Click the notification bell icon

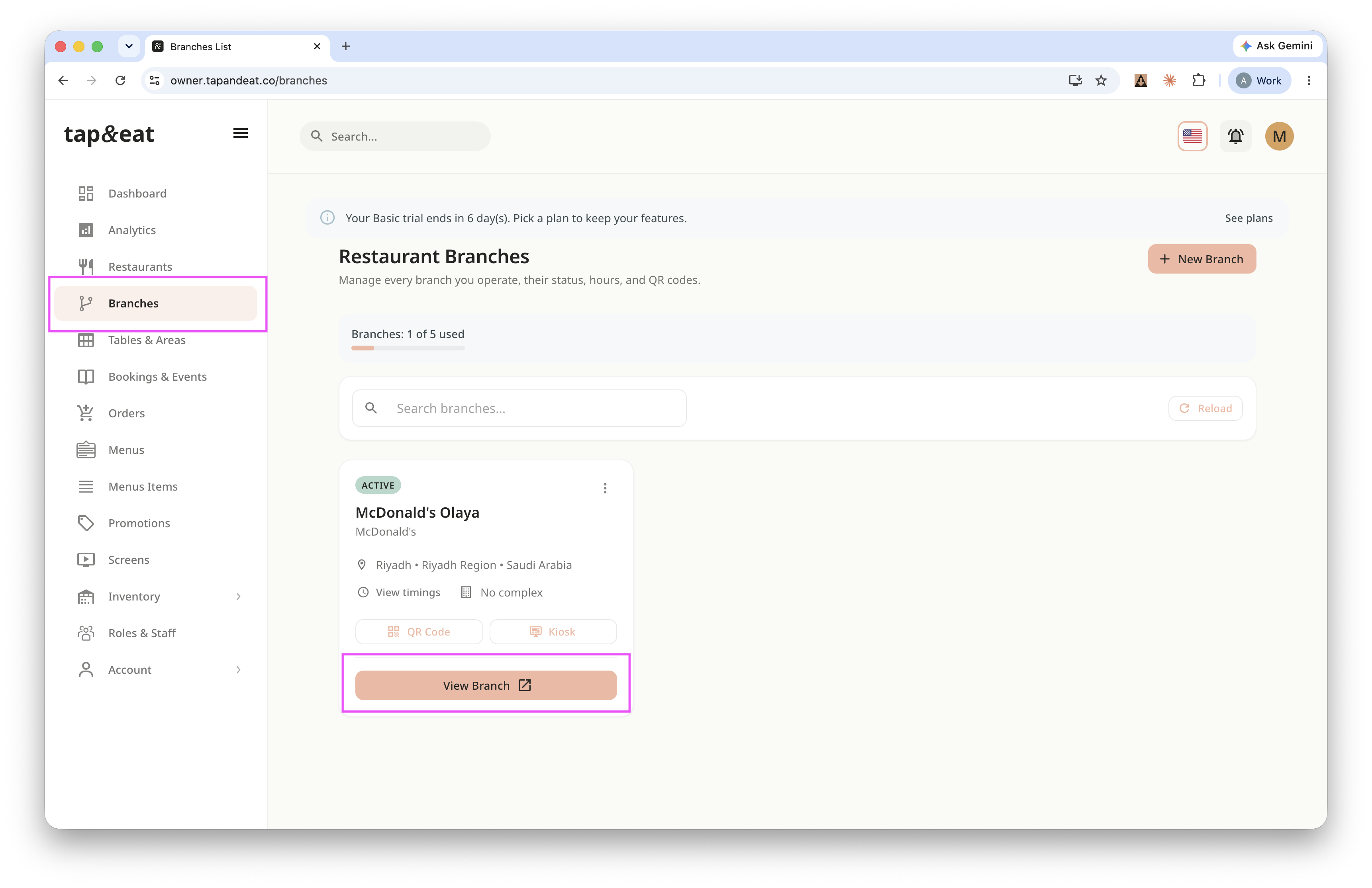pyautogui.click(x=1235, y=137)
